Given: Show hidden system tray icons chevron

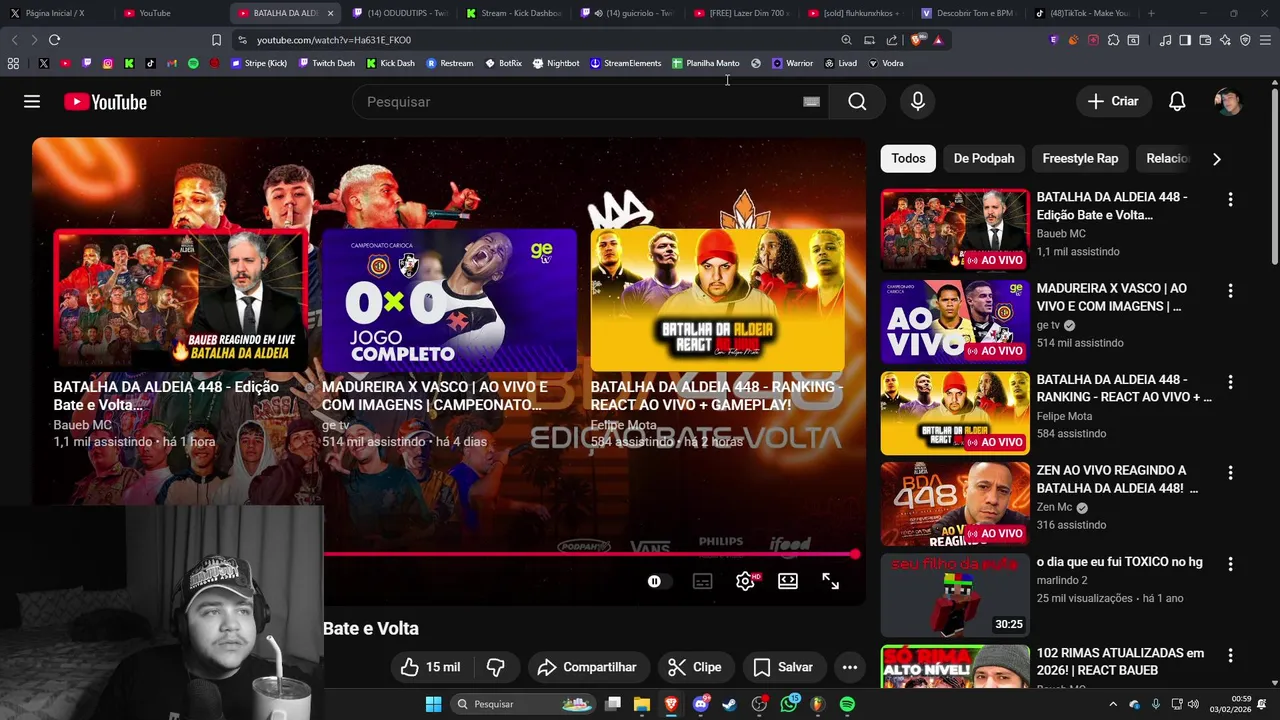Looking at the screenshot, I should pyautogui.click(x=1113, y=704).
